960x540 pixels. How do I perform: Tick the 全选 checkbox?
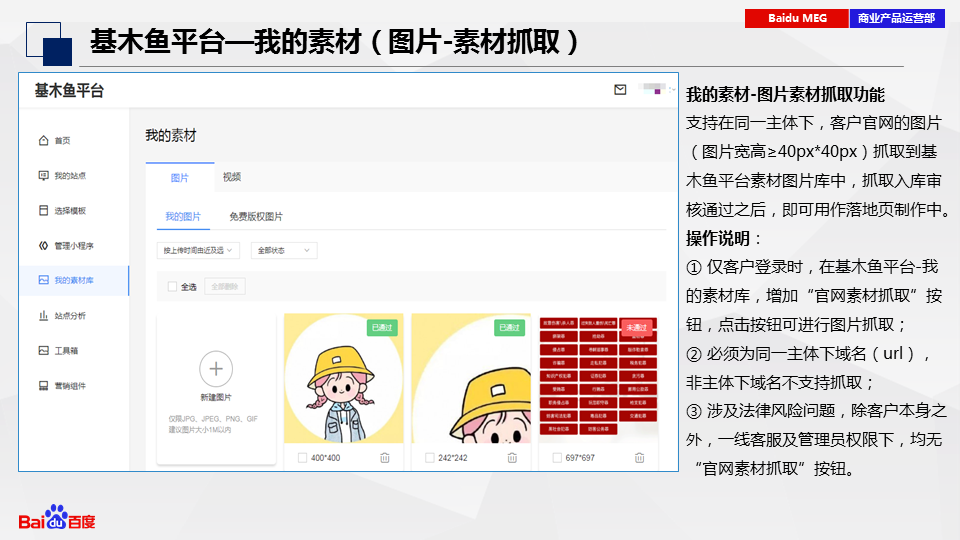173,287
